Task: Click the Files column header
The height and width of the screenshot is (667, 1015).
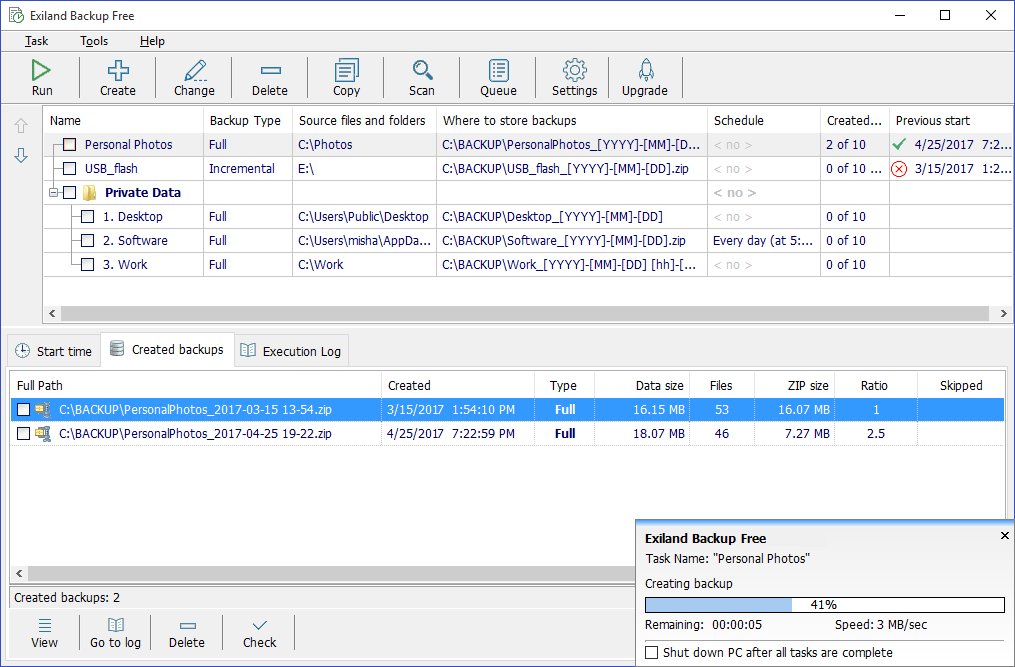Action: click(721, 386)
